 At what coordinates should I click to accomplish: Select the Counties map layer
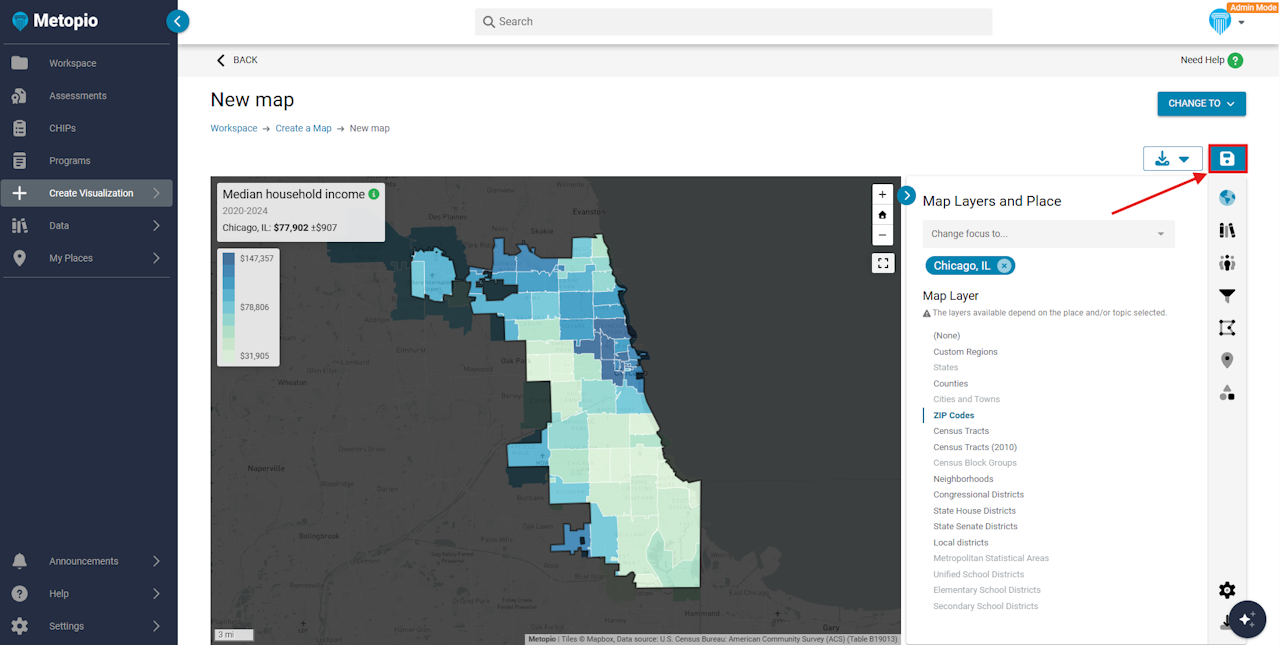click(x=950, y=384)
